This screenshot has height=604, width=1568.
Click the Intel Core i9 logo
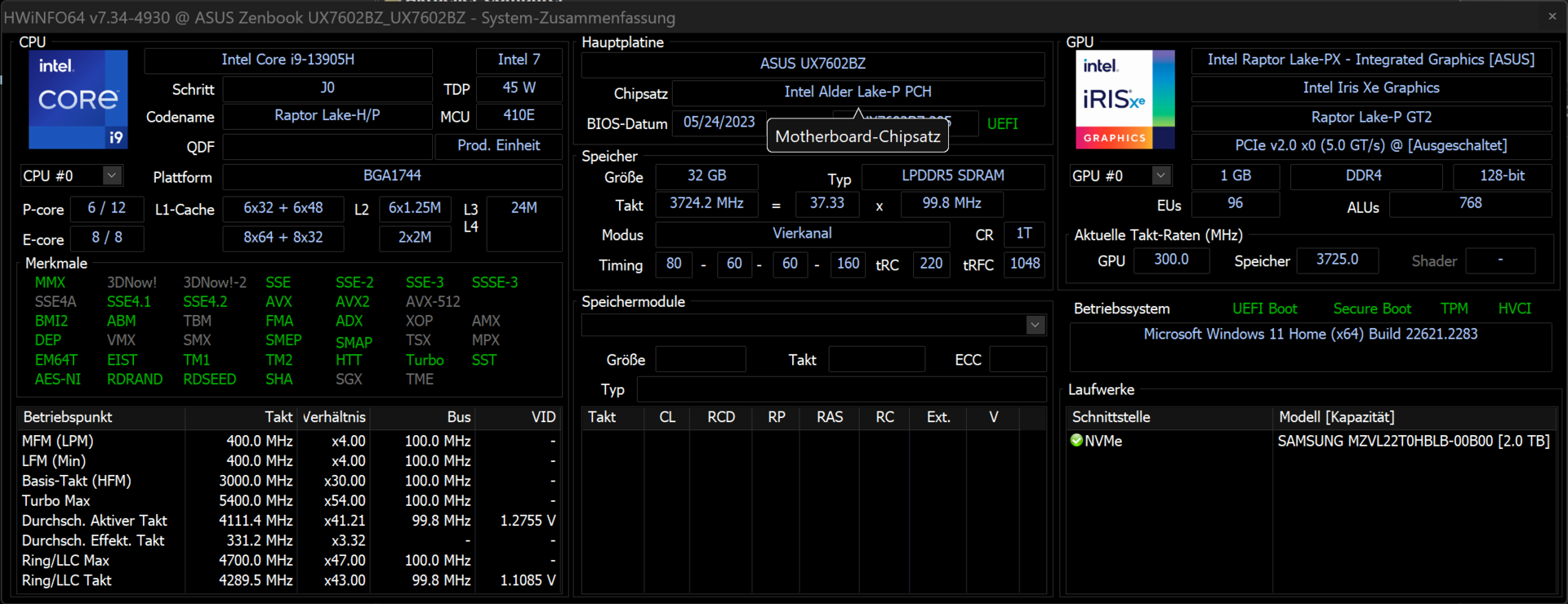pos(78,100)
